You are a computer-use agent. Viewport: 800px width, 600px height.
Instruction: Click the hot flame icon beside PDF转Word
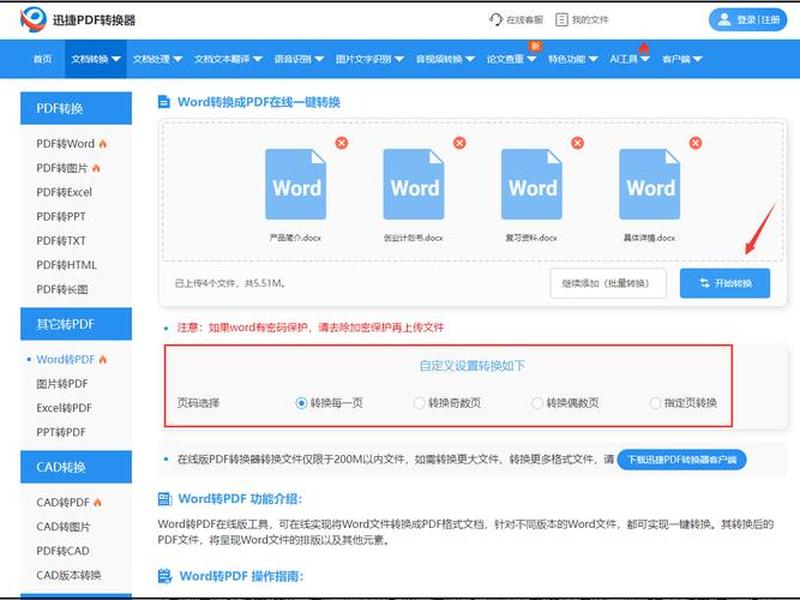click(x=103, y=144)
